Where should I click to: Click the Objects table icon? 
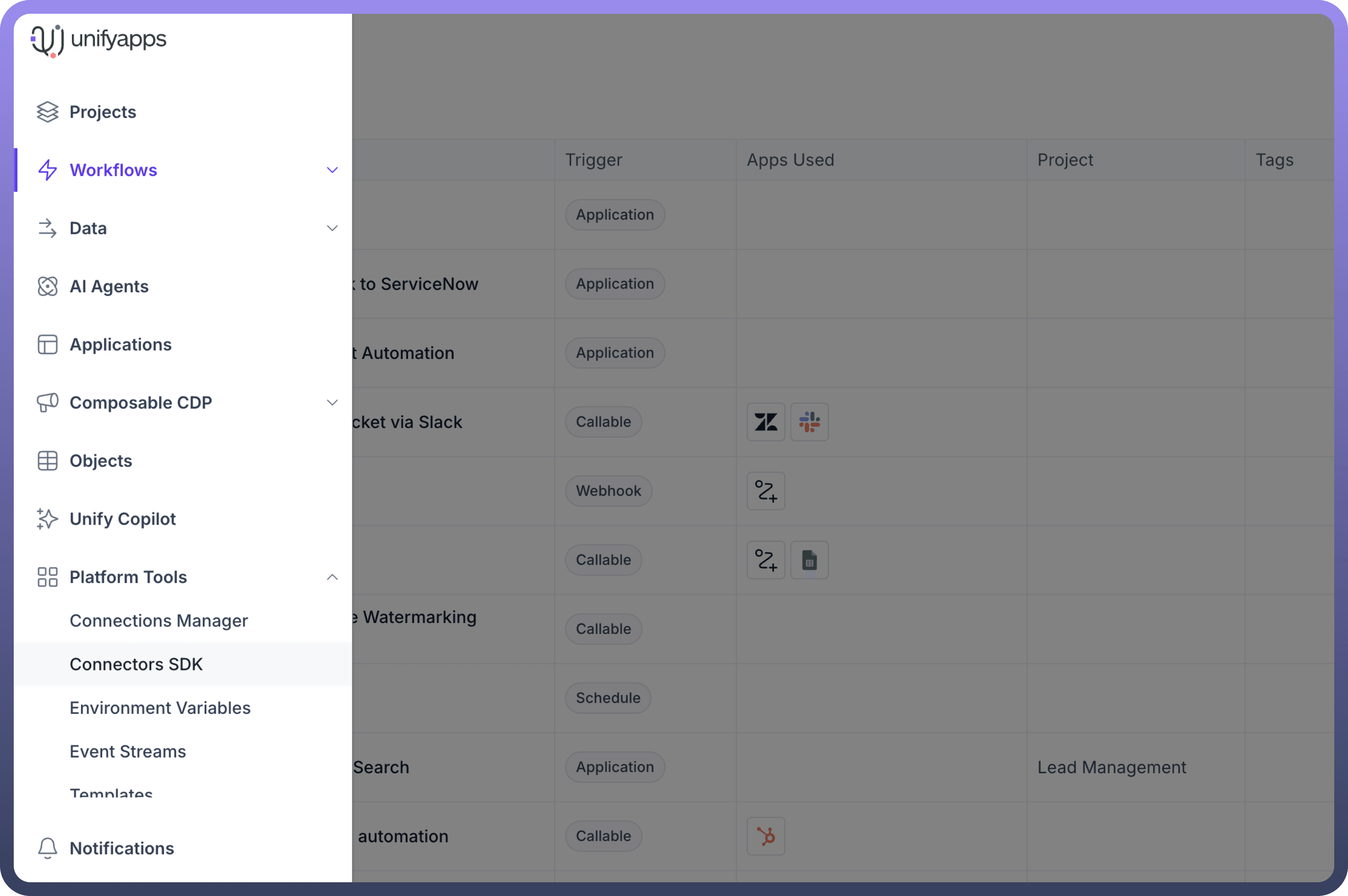pyautogui.click(x=47, y=461)
